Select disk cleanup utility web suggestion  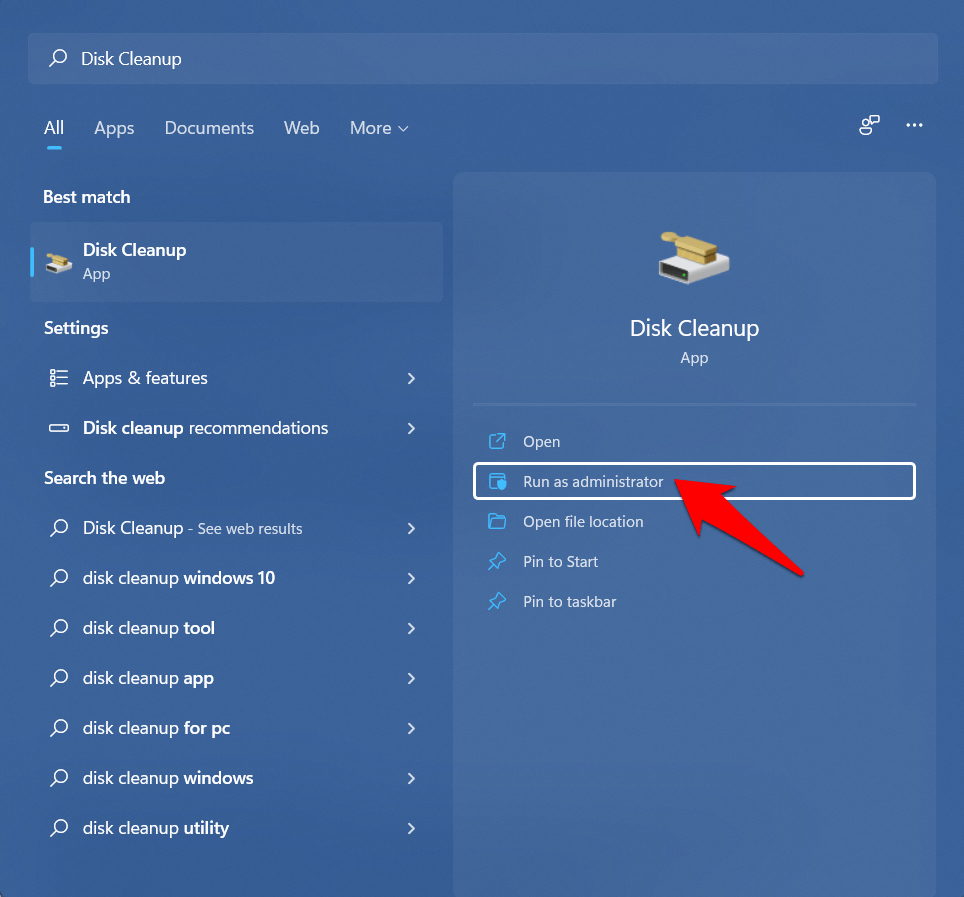click(156, 828)
